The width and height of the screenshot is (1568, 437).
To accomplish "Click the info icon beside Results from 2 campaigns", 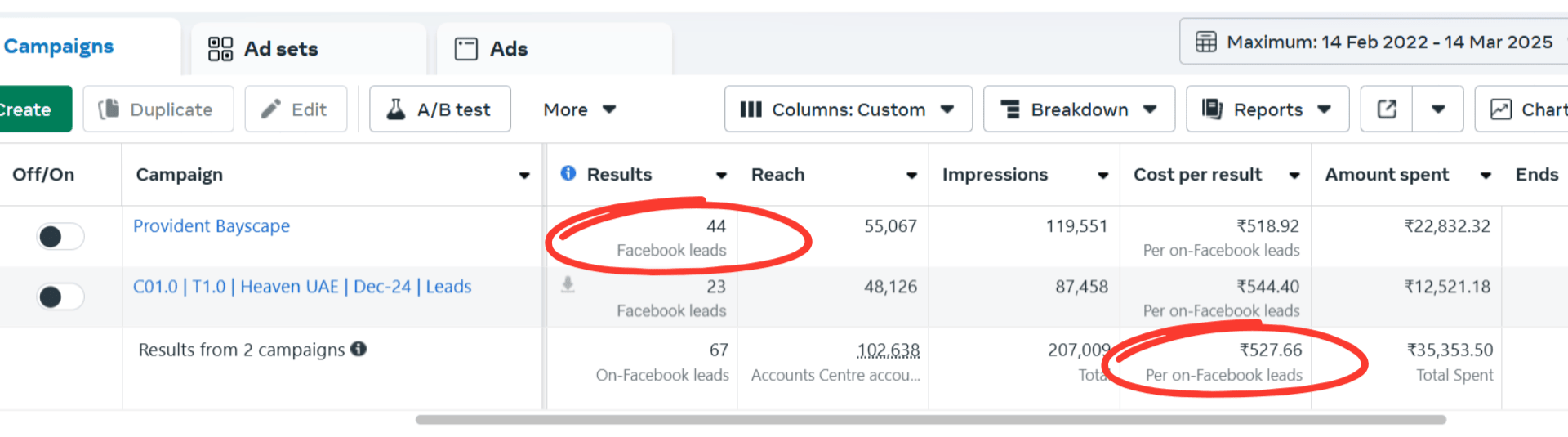I will (359, 349).
